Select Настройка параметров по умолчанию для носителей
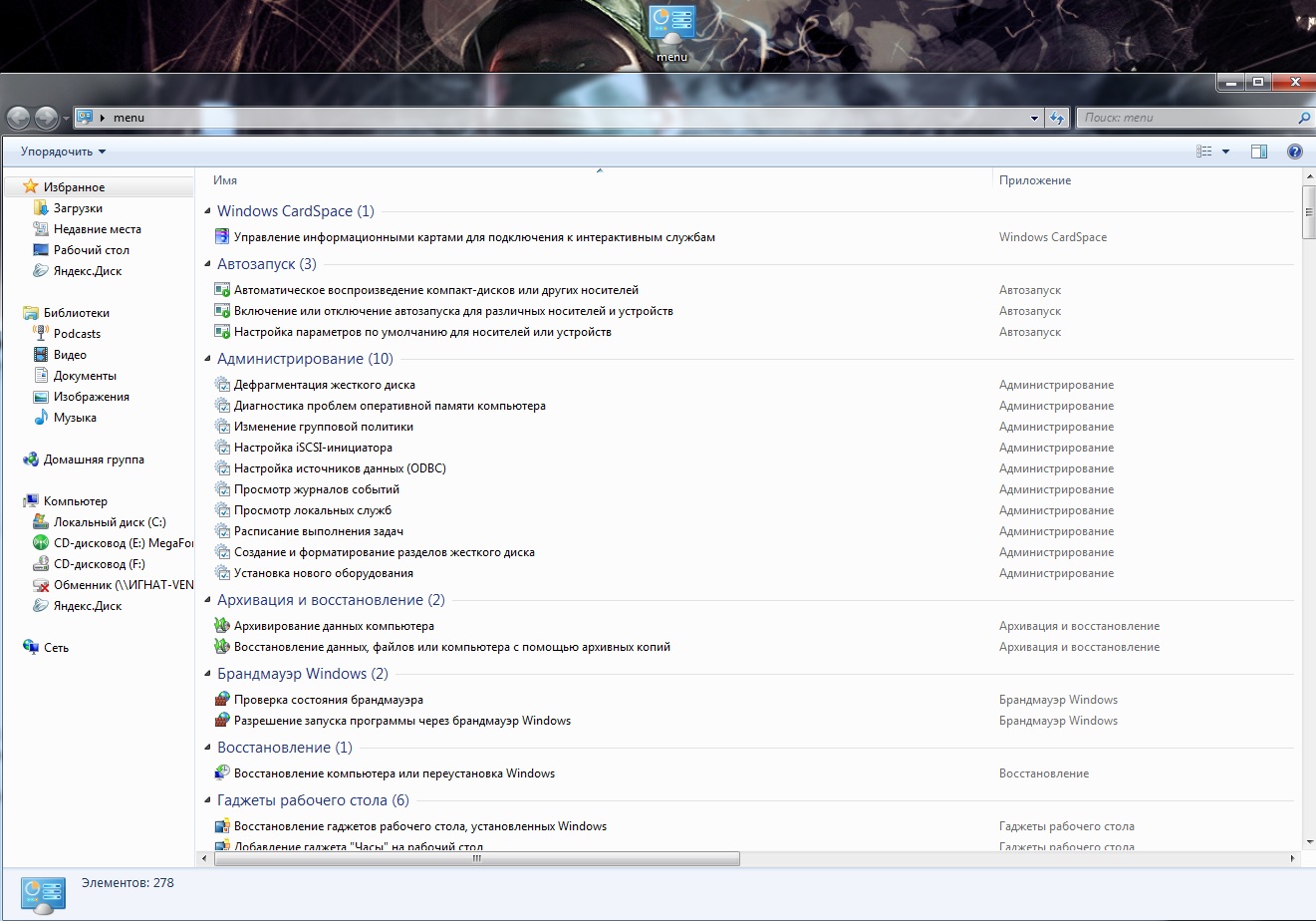This screenshot has height=921, width=1316. 422,332
